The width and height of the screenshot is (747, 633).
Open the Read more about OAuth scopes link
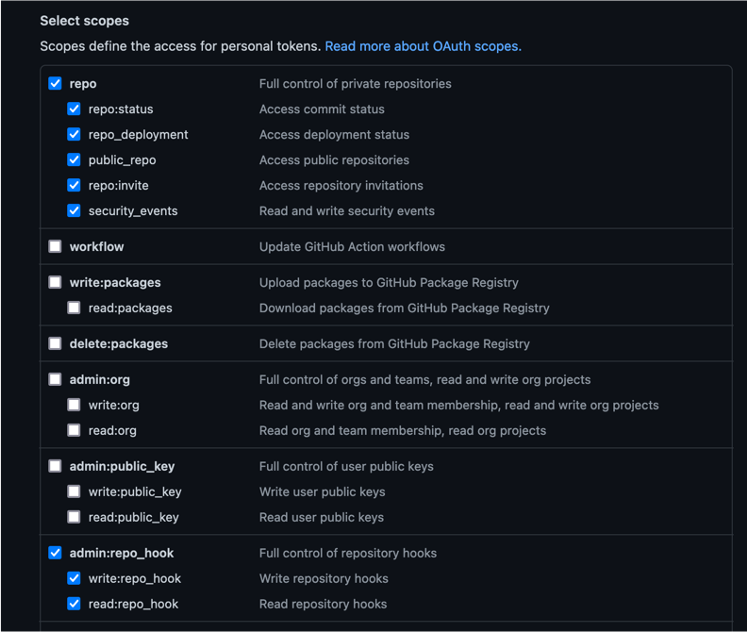coord(423,46)
